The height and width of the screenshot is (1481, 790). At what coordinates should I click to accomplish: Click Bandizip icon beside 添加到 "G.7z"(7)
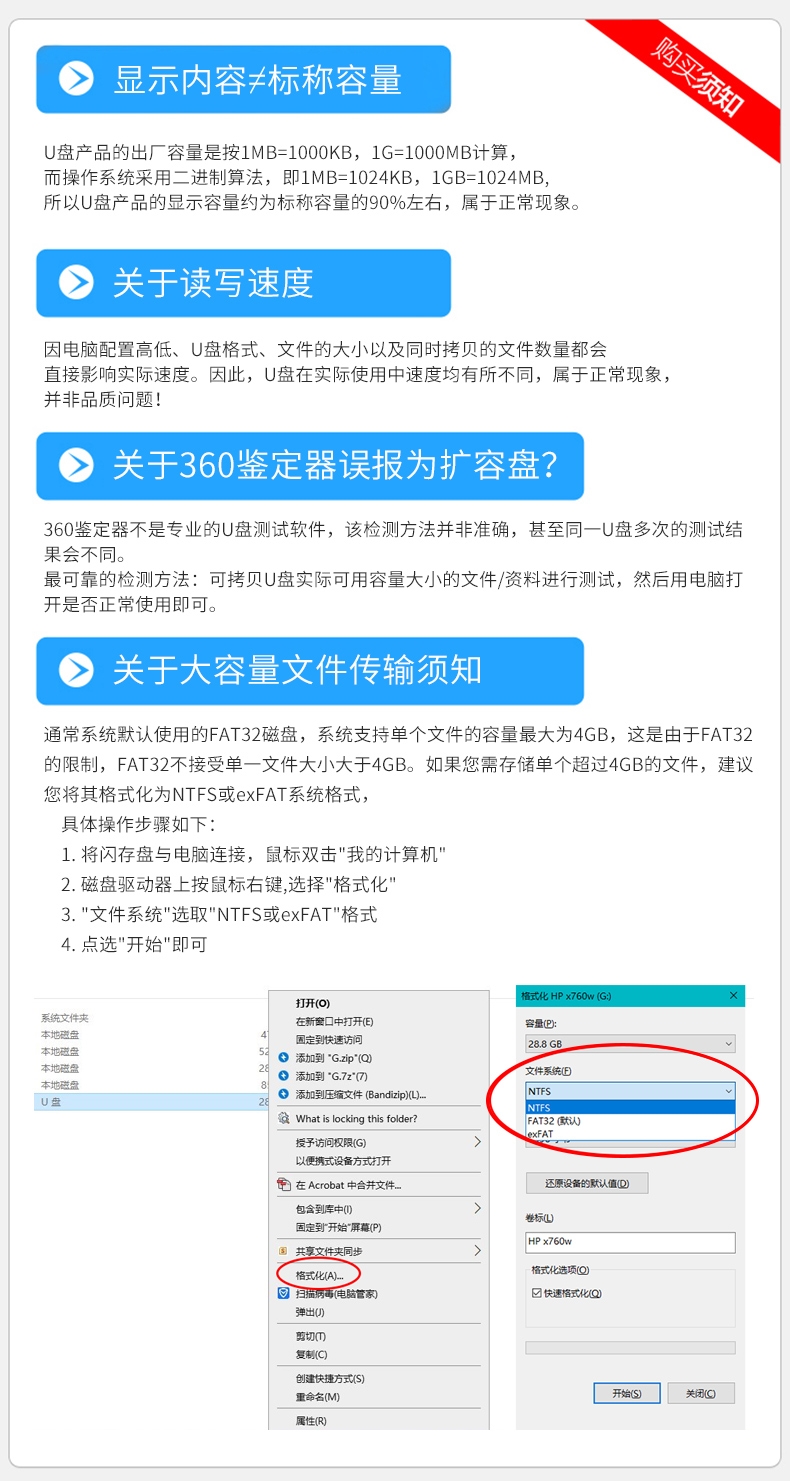283,1076
